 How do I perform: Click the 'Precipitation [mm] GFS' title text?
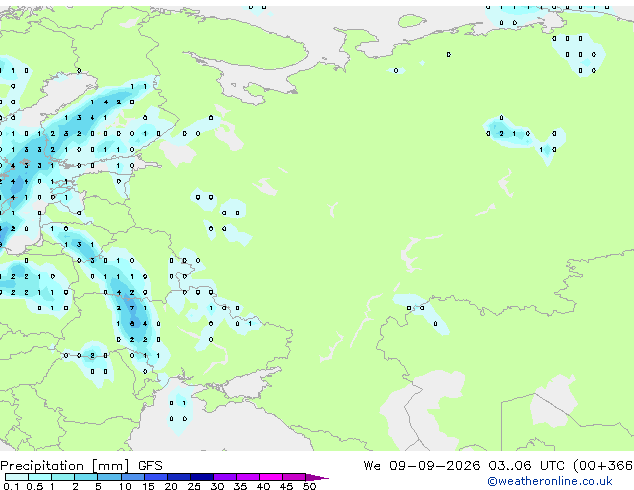[x=81, y=466]
